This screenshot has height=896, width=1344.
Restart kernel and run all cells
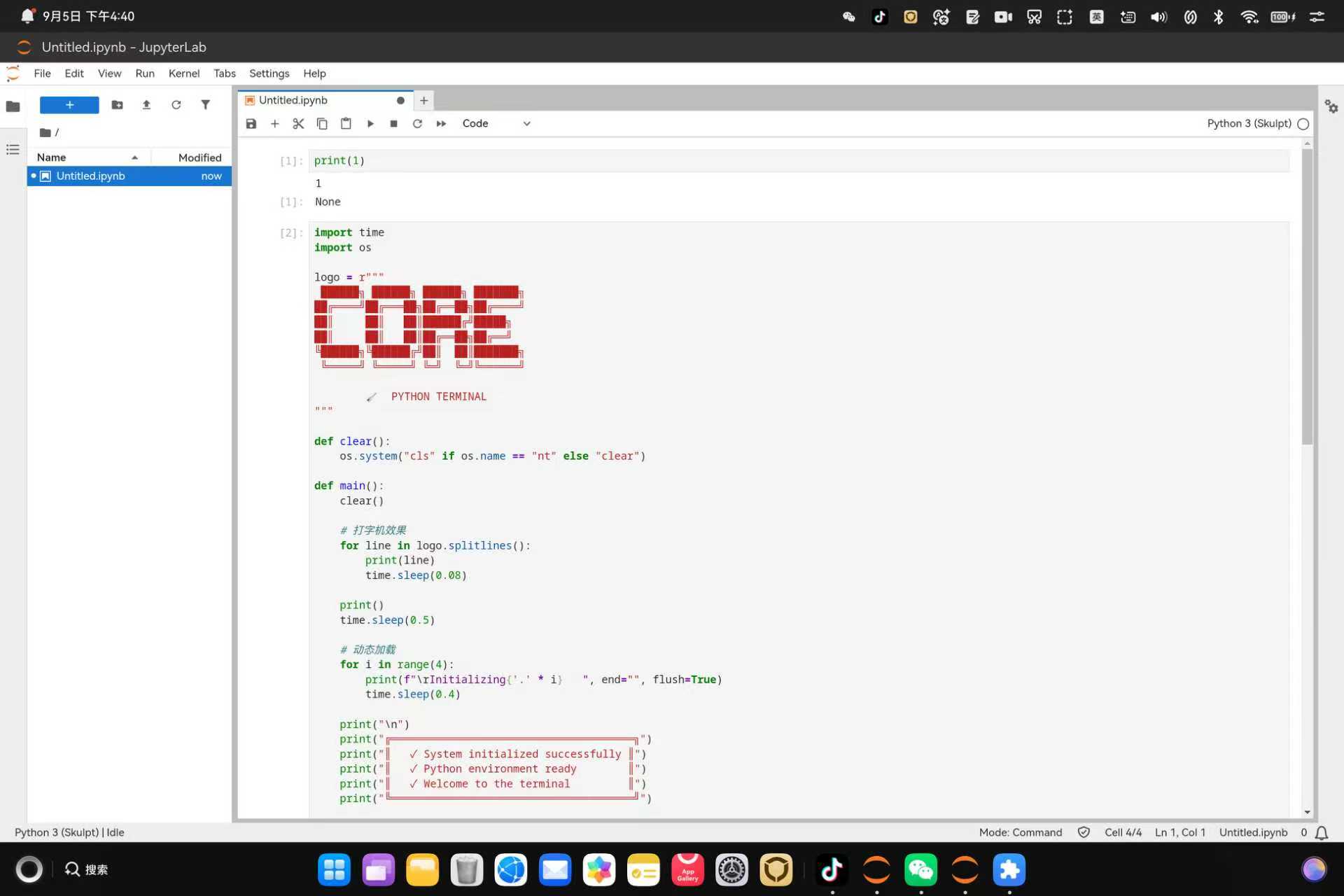pyautogui.click(x=441, y=124)
